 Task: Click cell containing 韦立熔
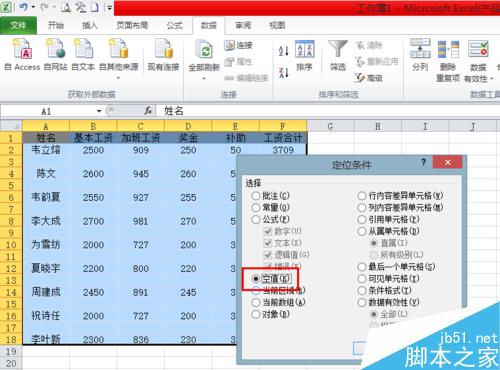(x=46, y=150)
